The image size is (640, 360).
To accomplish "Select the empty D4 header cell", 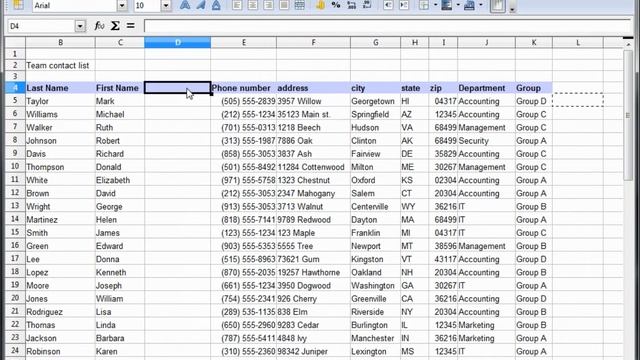I will coord(178,88).
